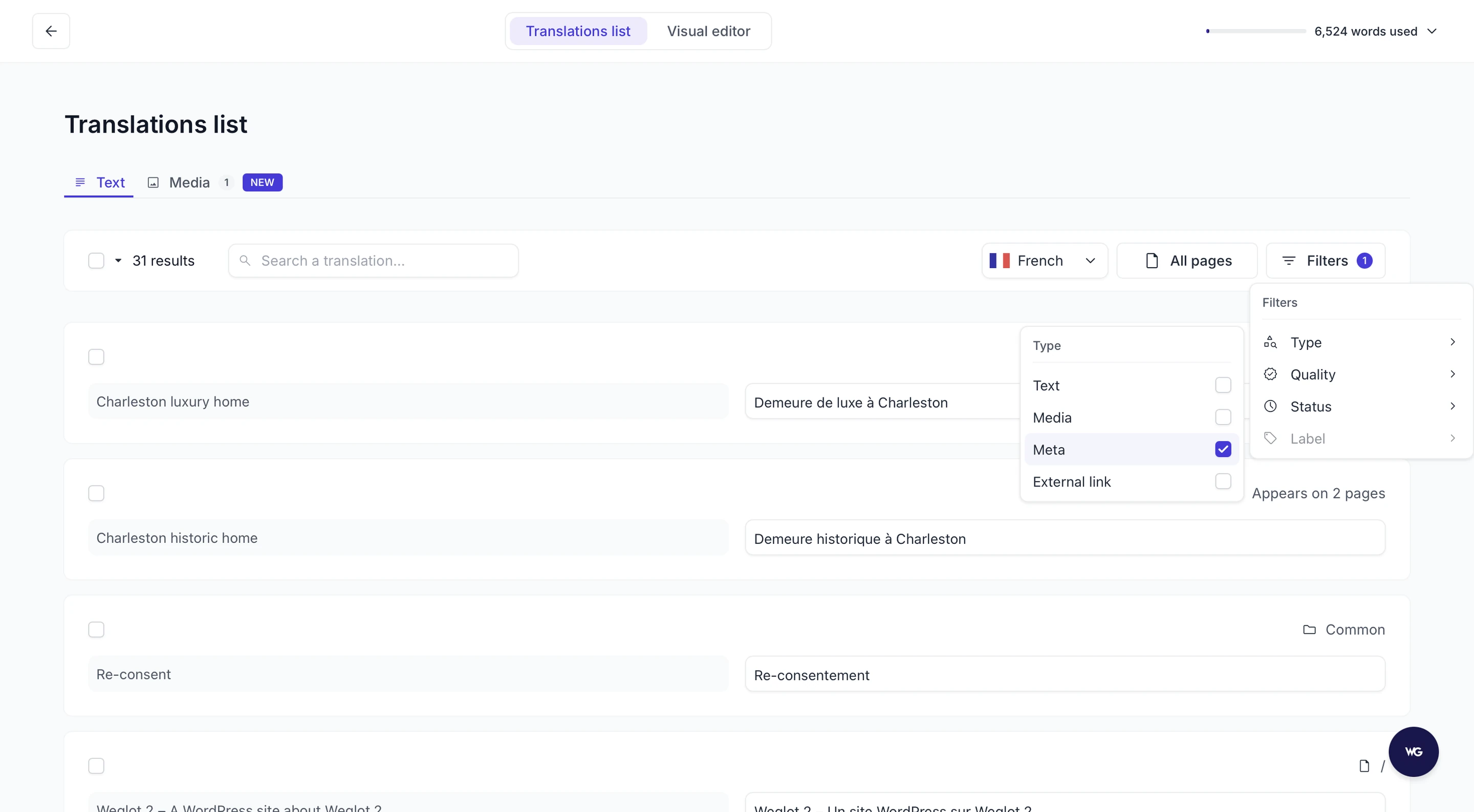Click the Label tag icon
The width and height of the screenshot is (1474, 812).
pos(1270,438)
